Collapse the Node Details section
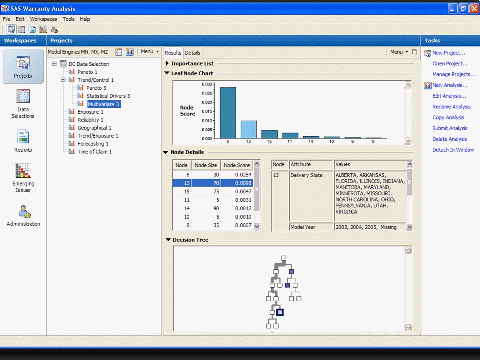 166,152
